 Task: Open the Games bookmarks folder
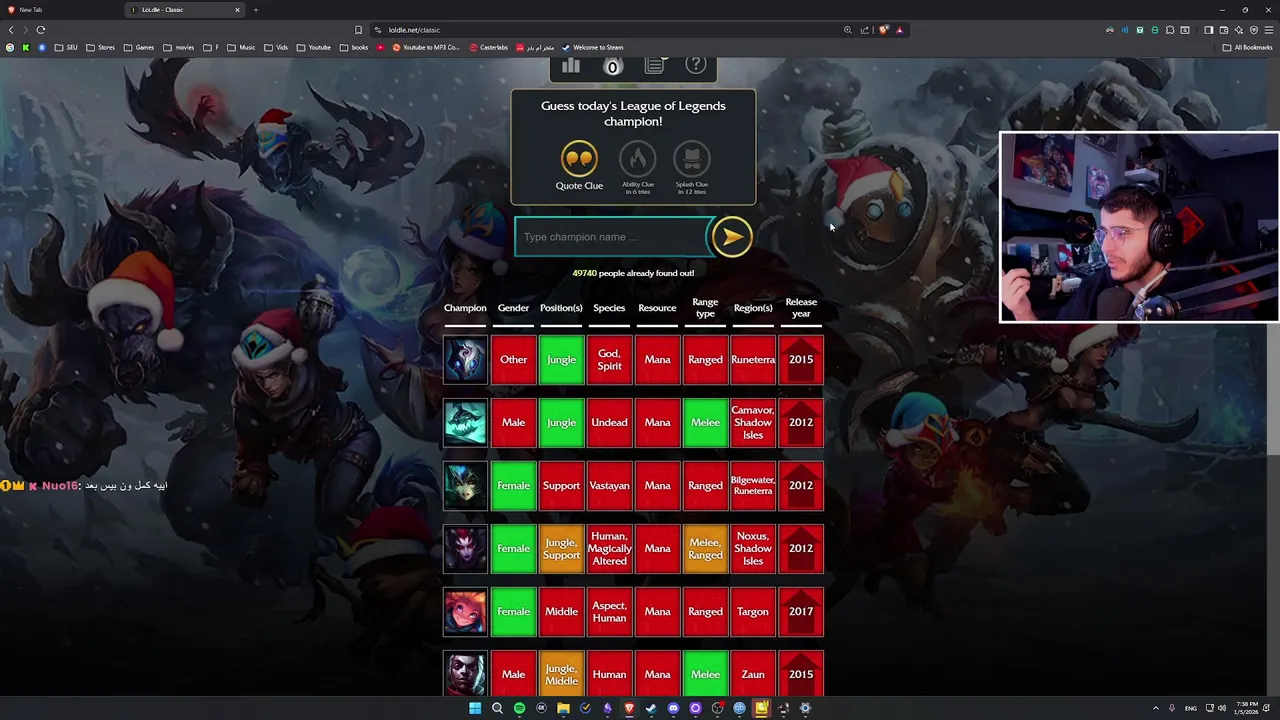pyautogui.click(x=138, y=47)
